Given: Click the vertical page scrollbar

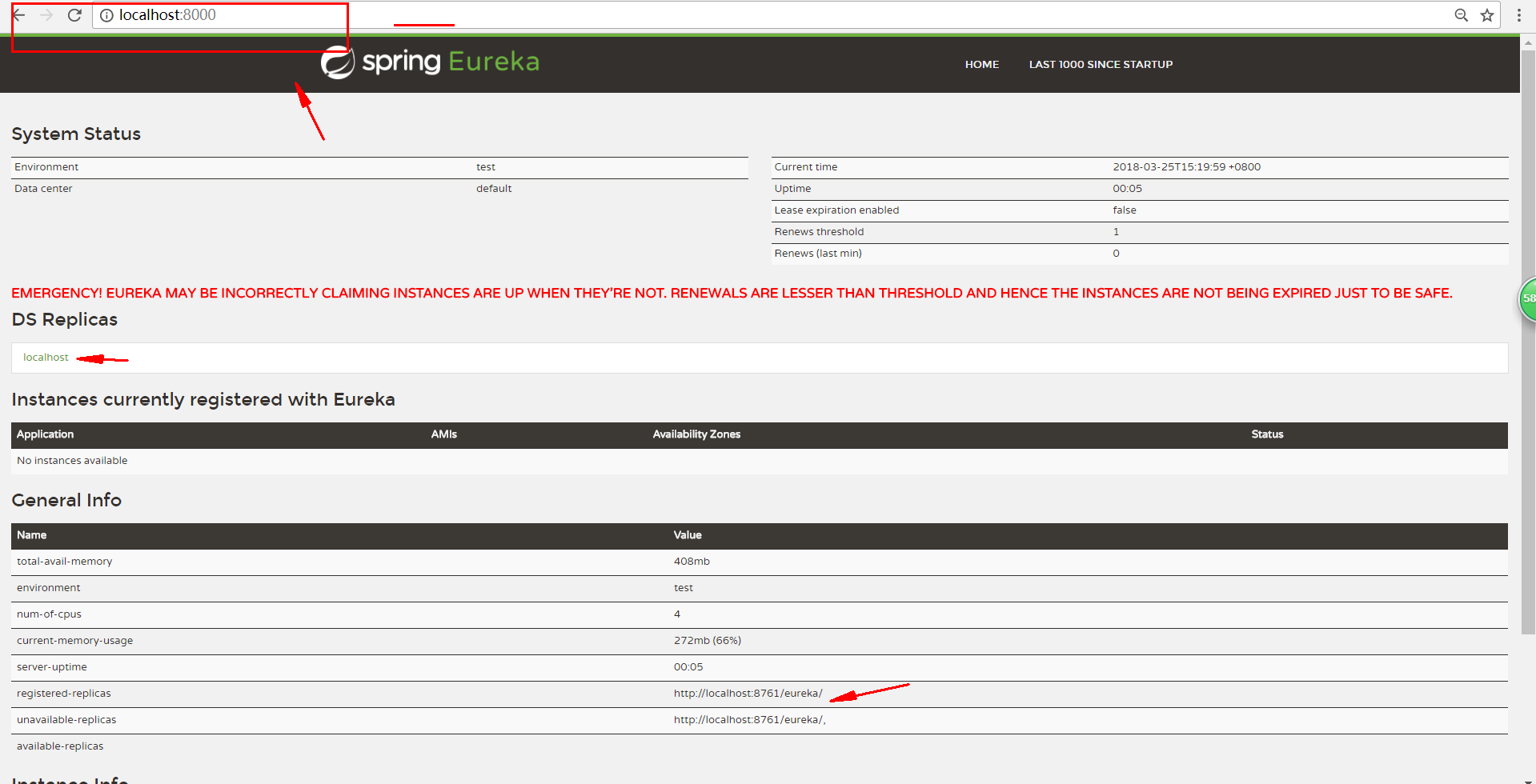Looking at the screenshot, I should (1528, 342).
